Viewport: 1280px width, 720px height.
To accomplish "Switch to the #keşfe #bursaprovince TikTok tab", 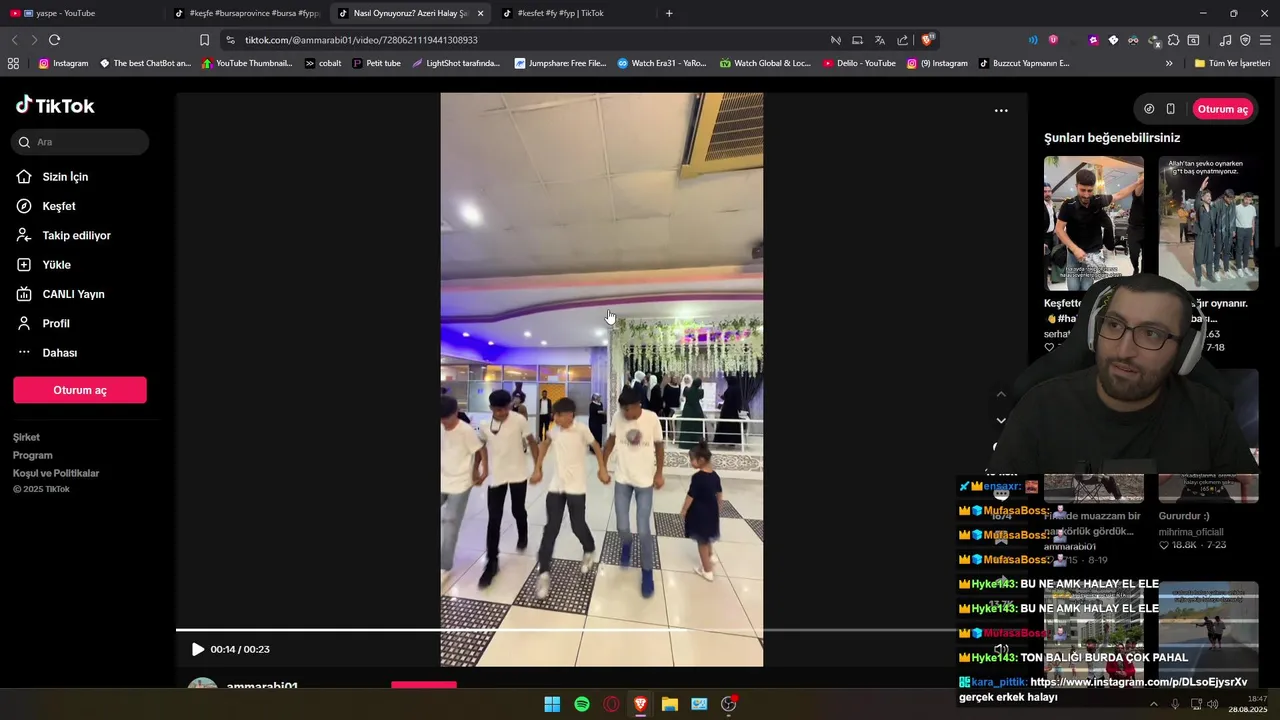I will click(246, 13).
